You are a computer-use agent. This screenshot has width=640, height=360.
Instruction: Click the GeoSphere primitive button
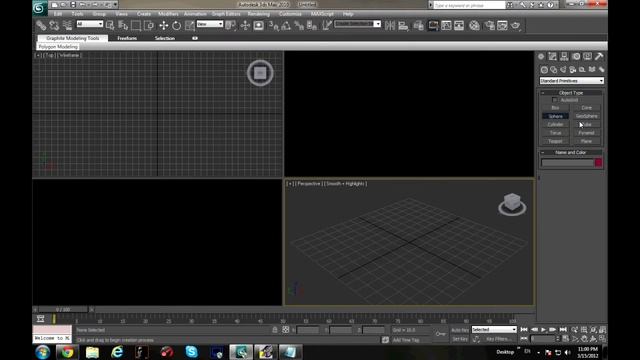click(587, 116)
